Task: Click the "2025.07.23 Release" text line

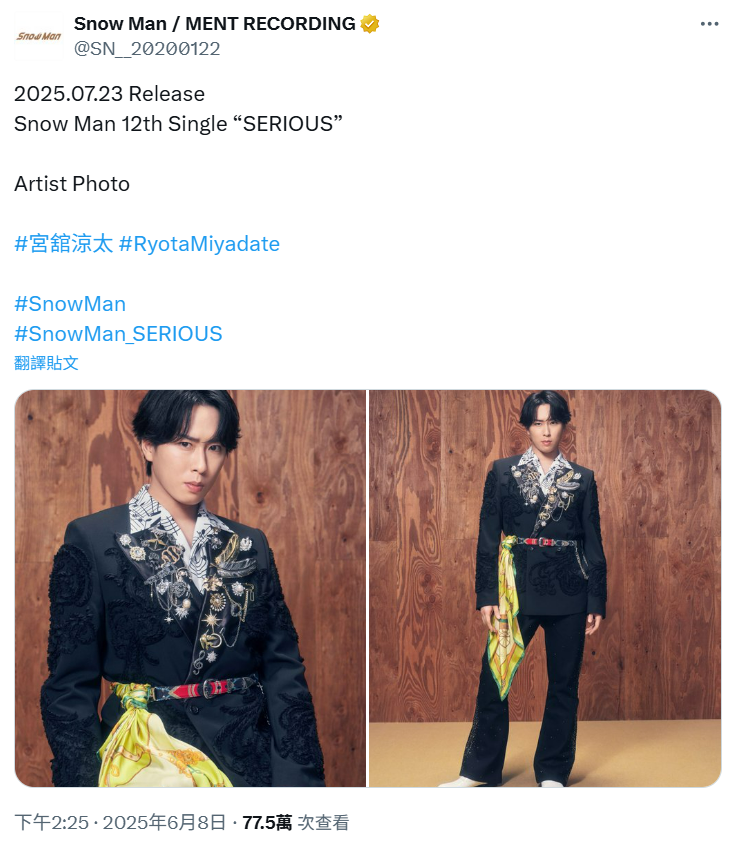Action: [x=110, y=94]
